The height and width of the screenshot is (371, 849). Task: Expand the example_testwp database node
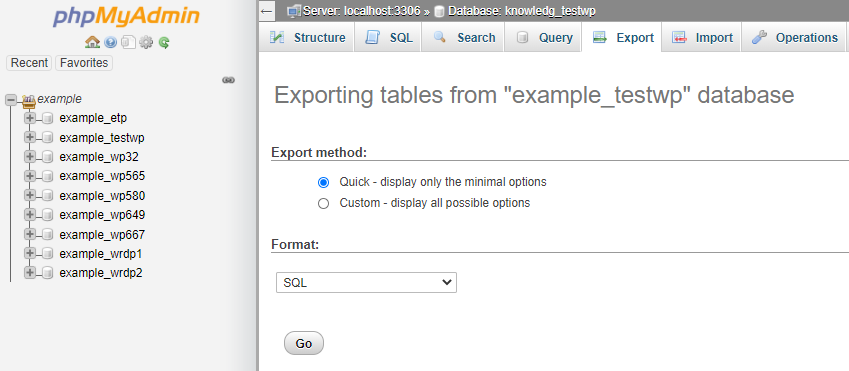click(30, 138)
